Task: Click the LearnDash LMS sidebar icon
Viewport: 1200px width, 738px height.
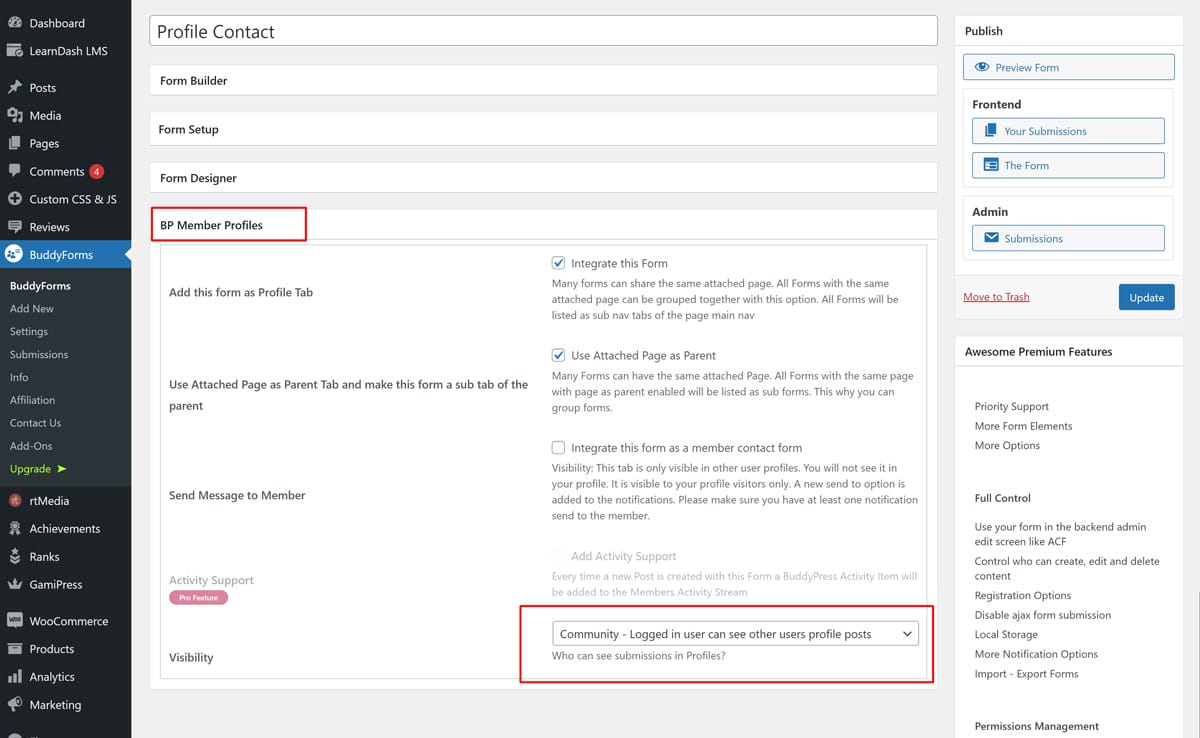Action: click(x=15, y=51)
